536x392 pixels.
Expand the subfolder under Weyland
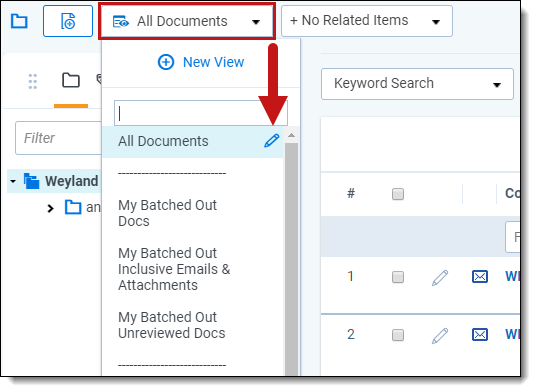click(50, 208)
